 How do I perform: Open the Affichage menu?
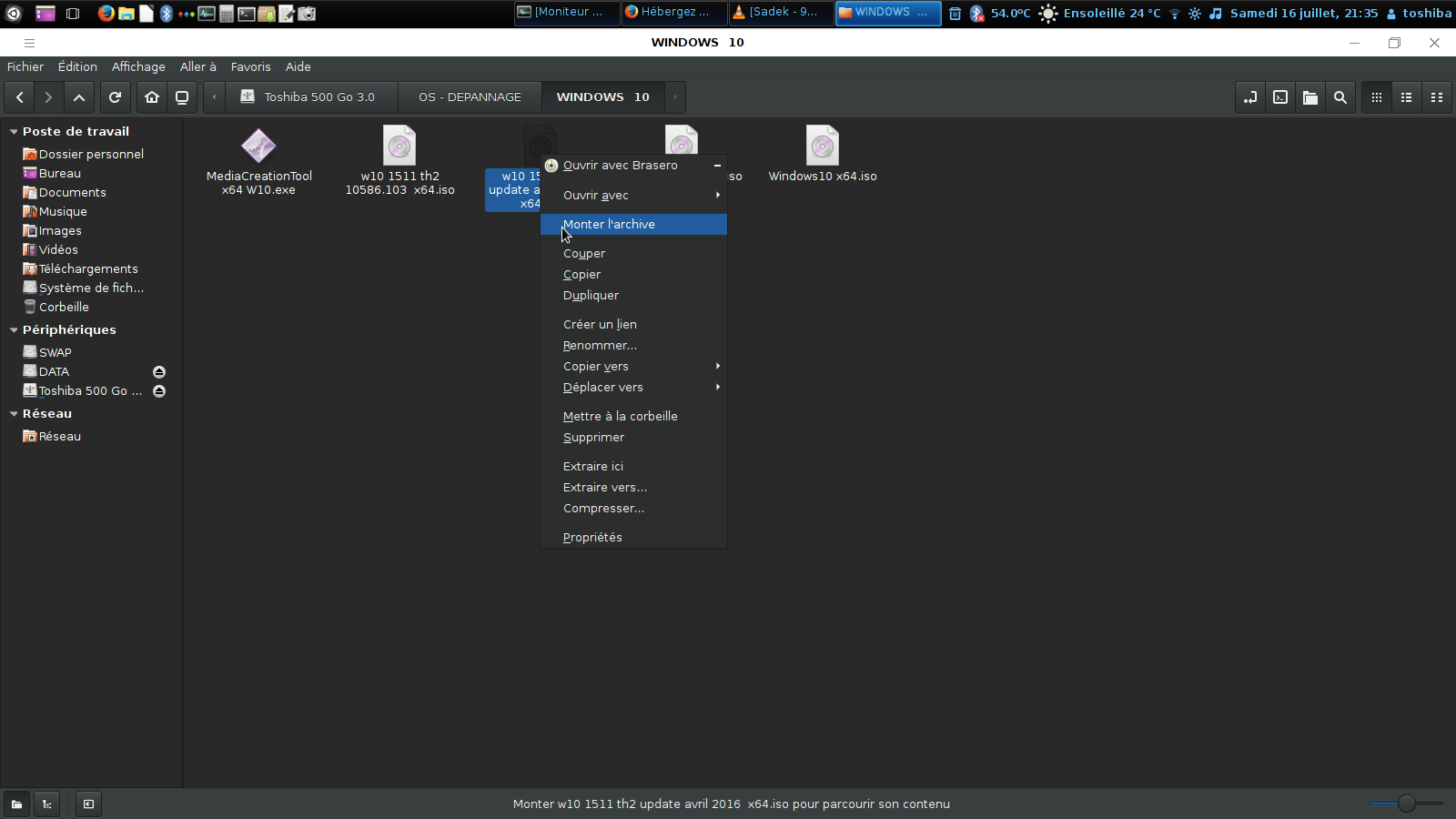138,66
